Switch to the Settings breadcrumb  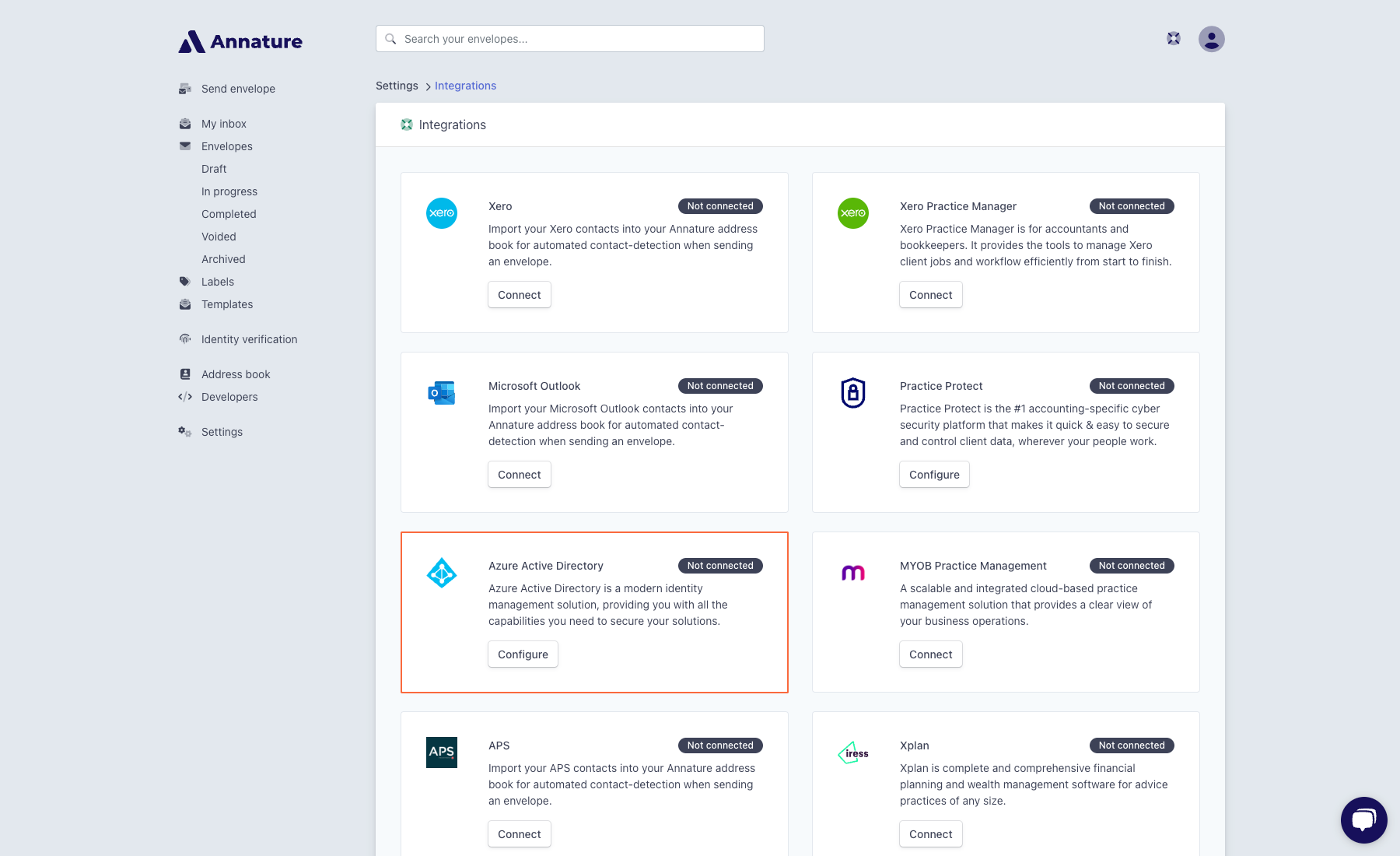397,86
